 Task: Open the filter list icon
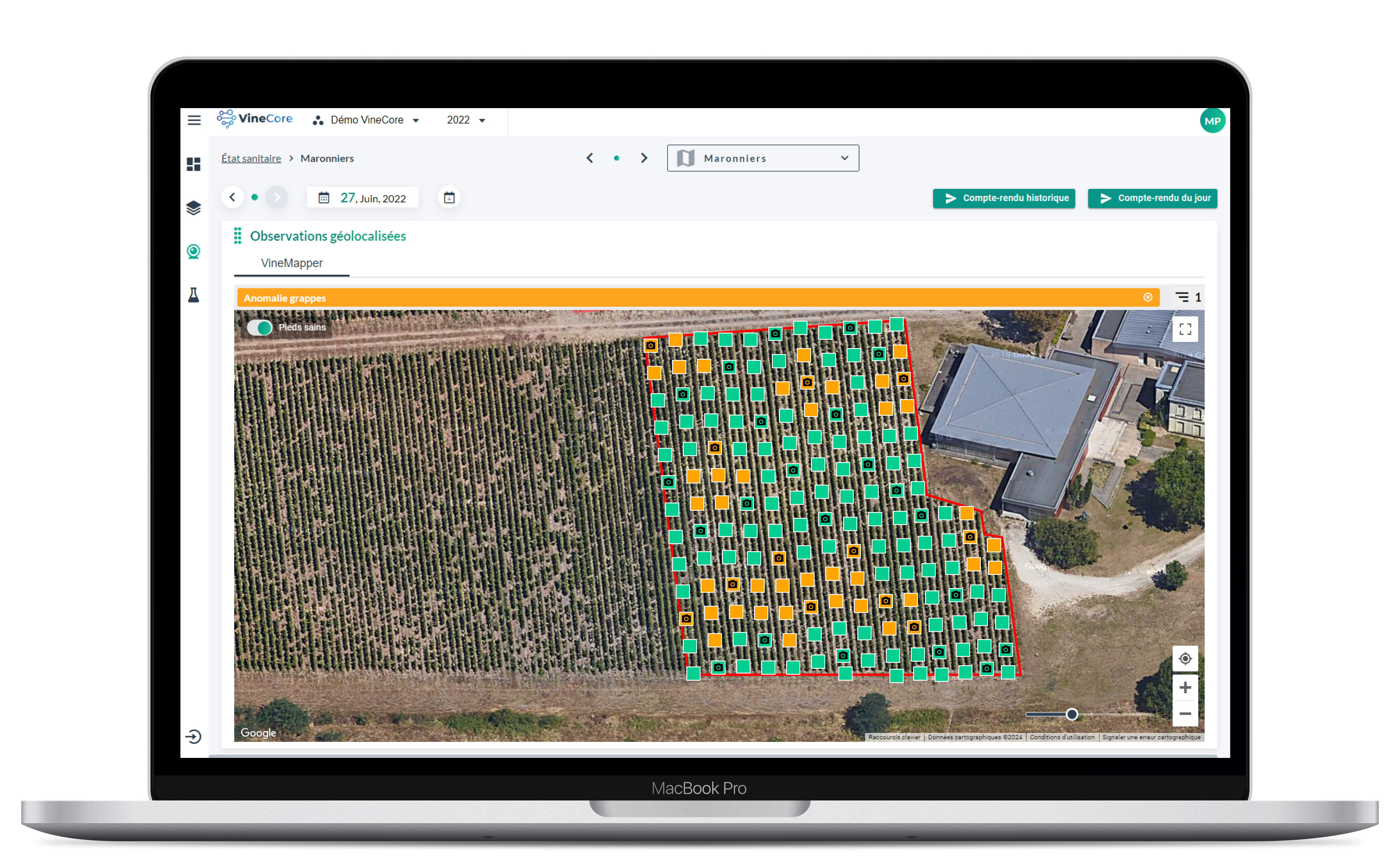(x=1182, y=297)
